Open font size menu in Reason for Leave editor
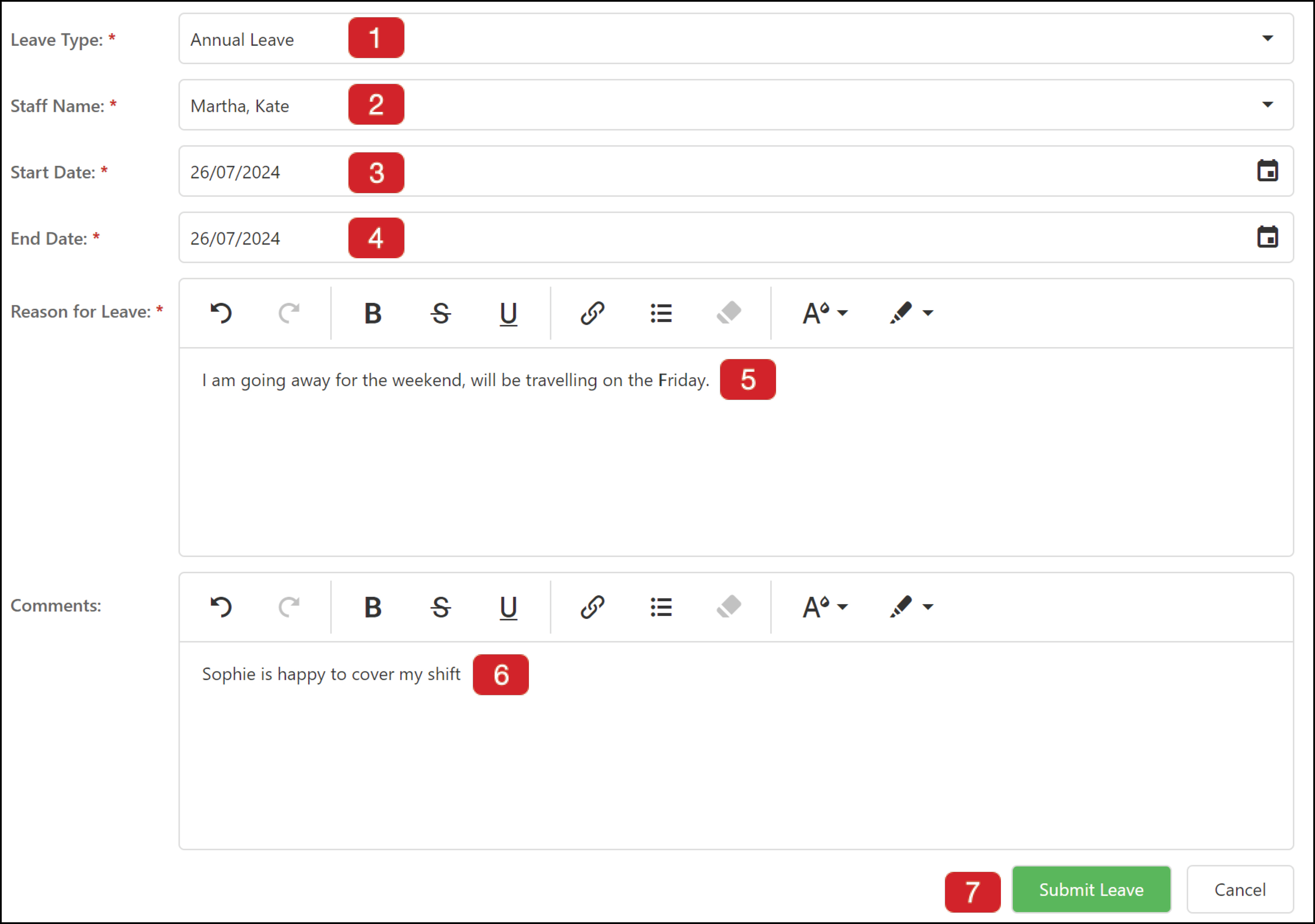The image size is (1315, 924). (825, 313)
